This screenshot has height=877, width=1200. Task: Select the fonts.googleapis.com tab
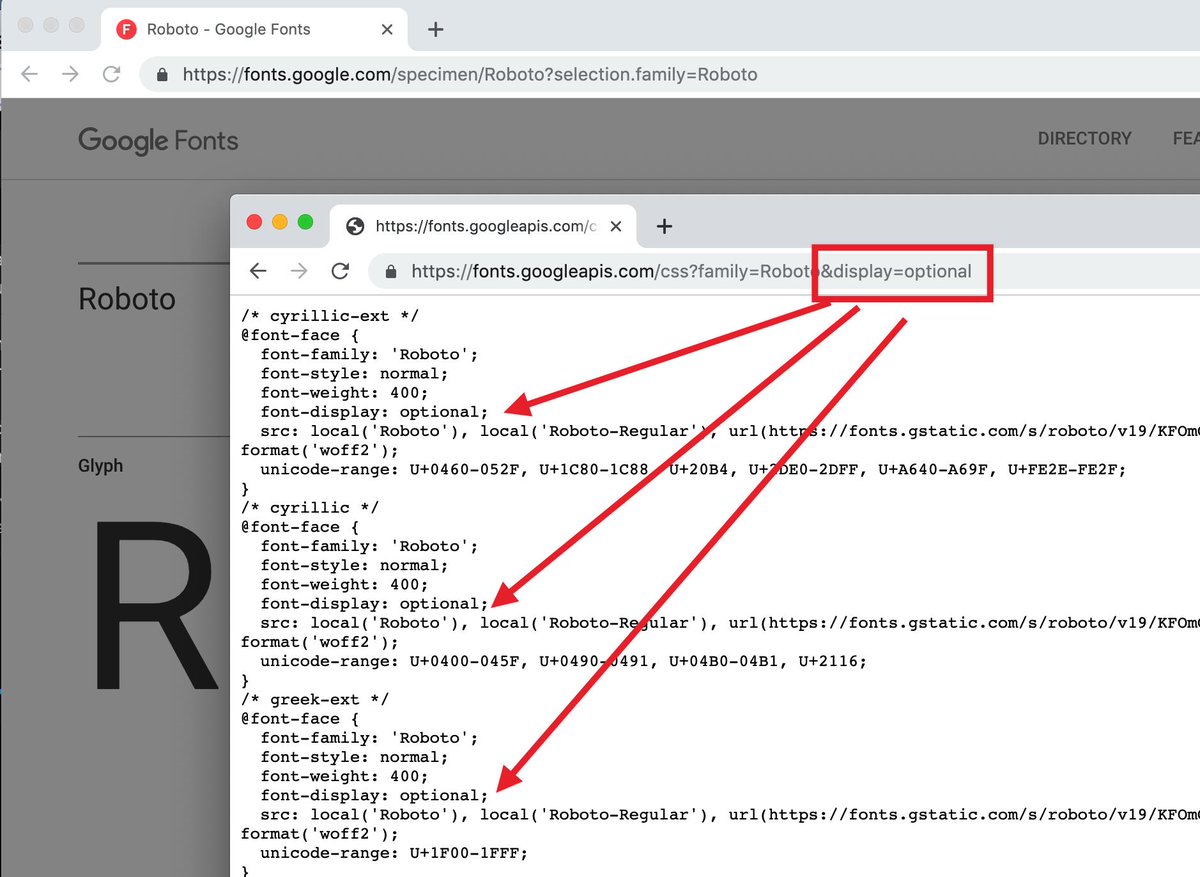click(485, 226)
